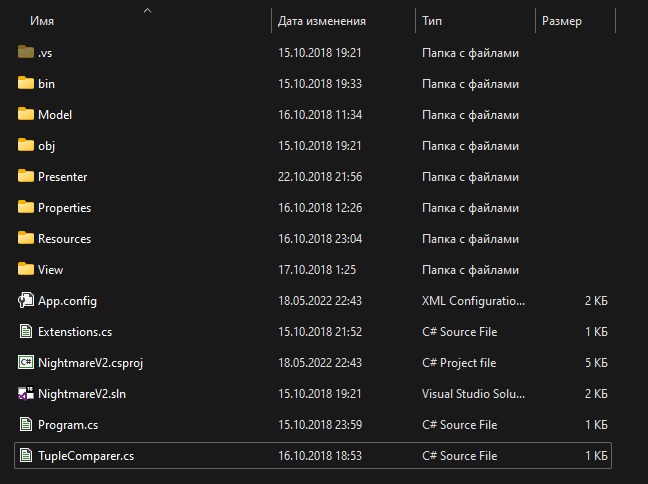Screen dimensions: 648x484
Task: Click the Program.cs file icon
Action: (26, 424)
